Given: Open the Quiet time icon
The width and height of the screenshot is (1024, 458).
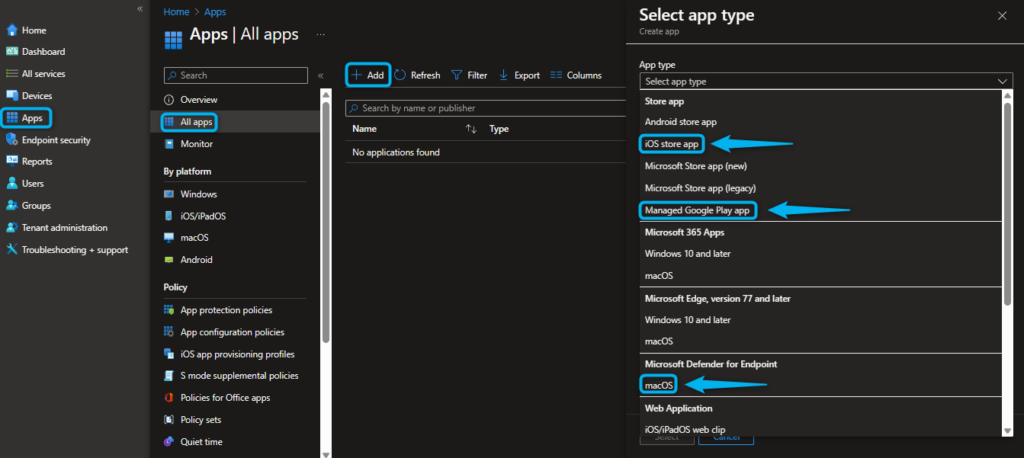Looking at the screenshot, I should coord(169,442).
